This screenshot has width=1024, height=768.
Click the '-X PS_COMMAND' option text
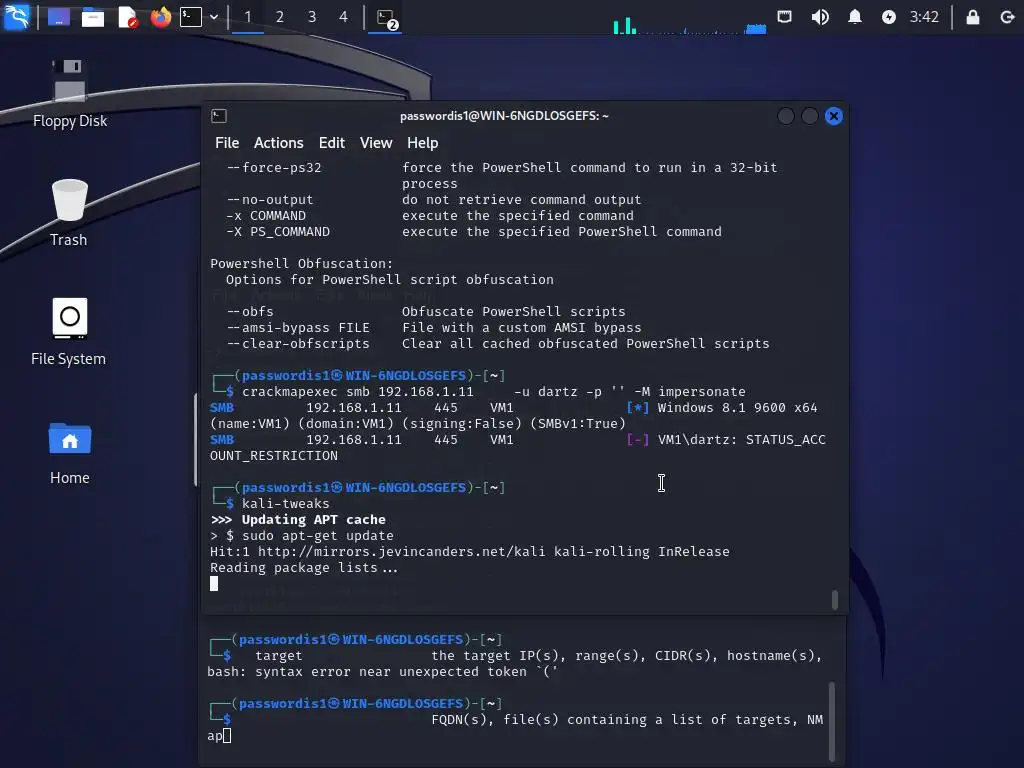[x=278, y=232]
